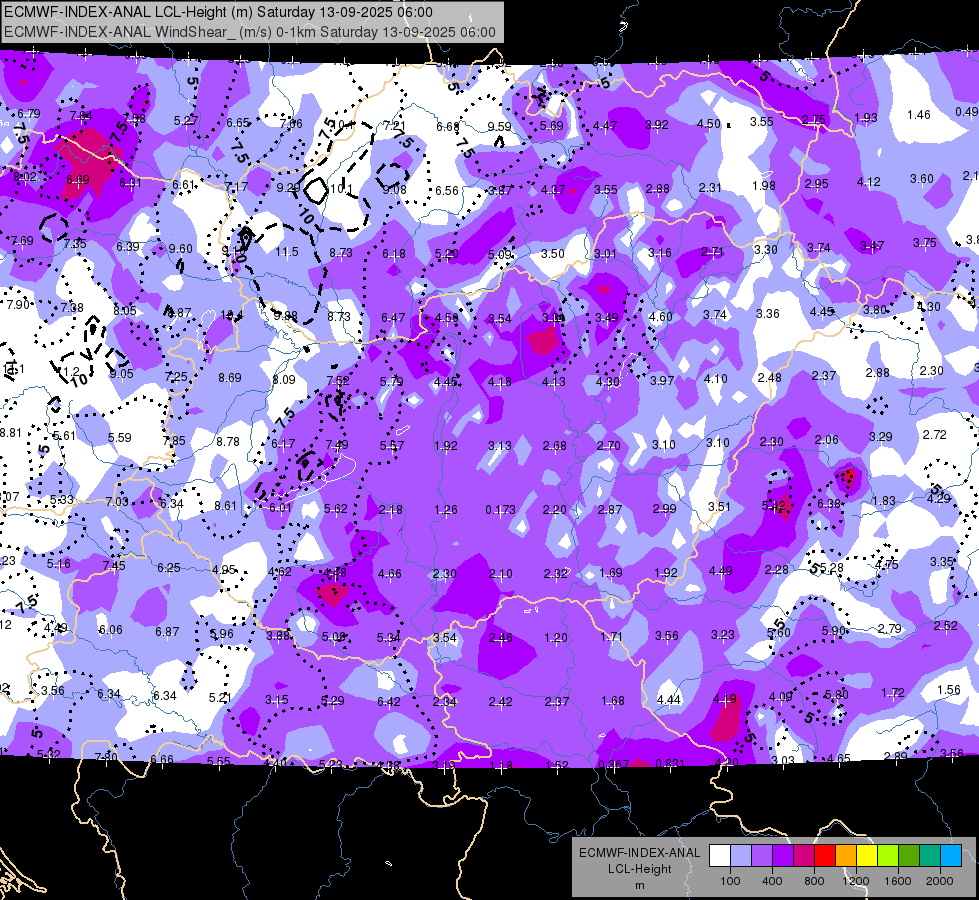
Task: Click the wind shear value 0.173
Action: point(500,510)
